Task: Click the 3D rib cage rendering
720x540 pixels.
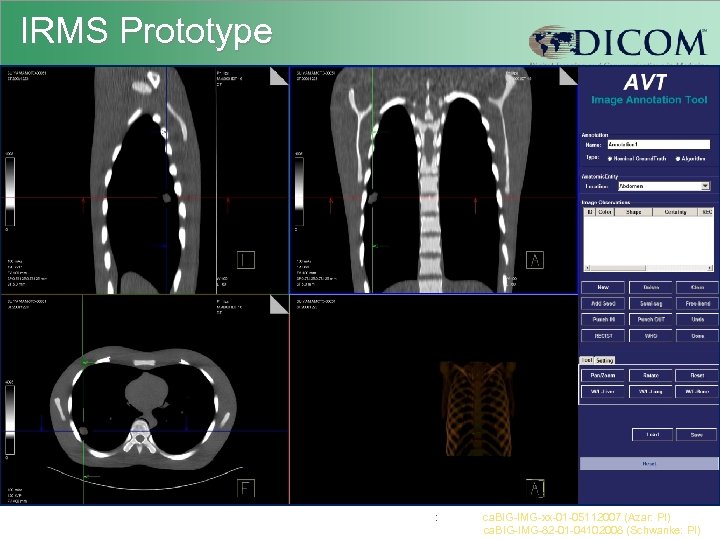Action: point(478,409)
